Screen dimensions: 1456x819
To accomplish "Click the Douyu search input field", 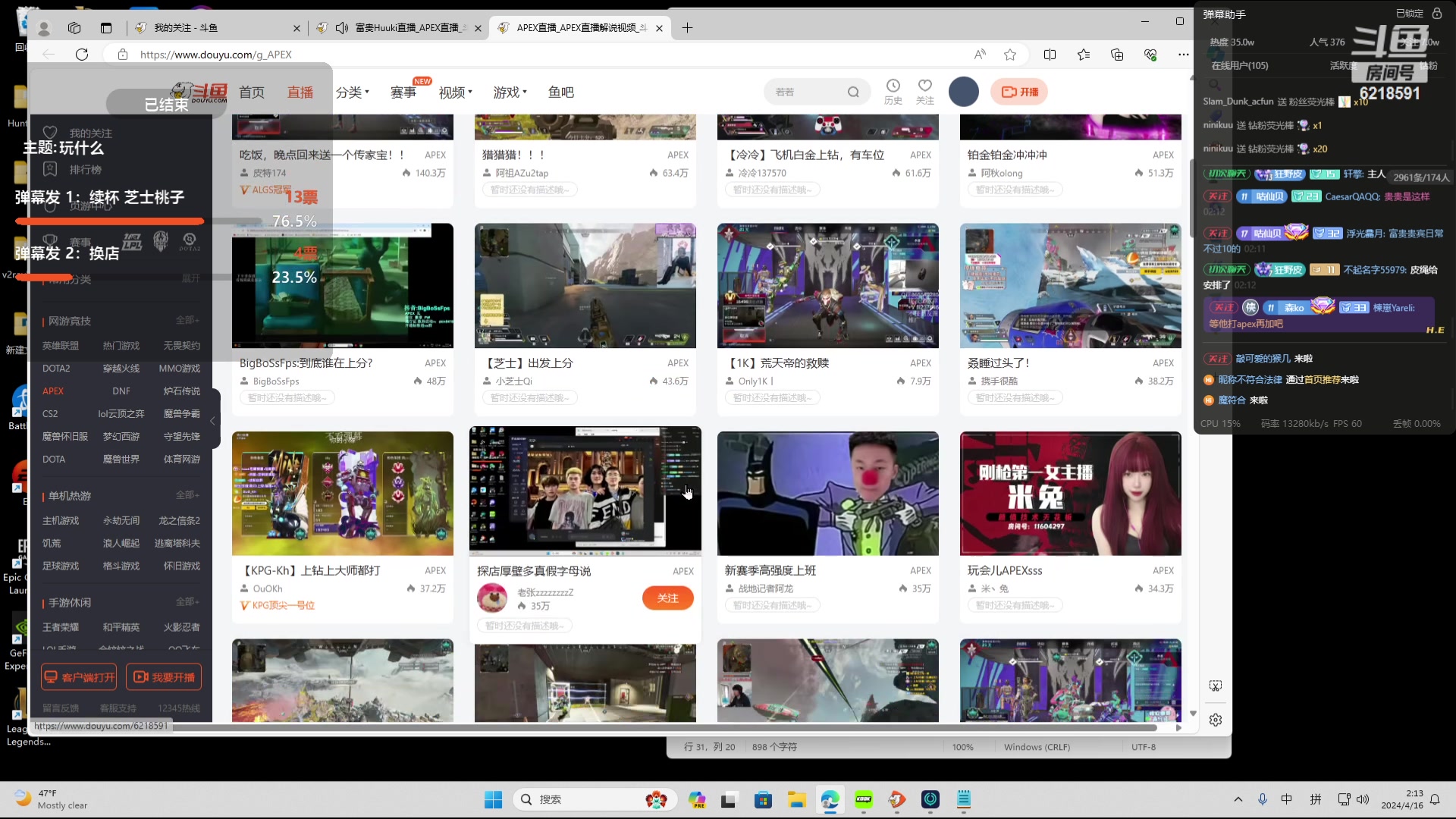I will pyautogui.click(x=808, y=92).
